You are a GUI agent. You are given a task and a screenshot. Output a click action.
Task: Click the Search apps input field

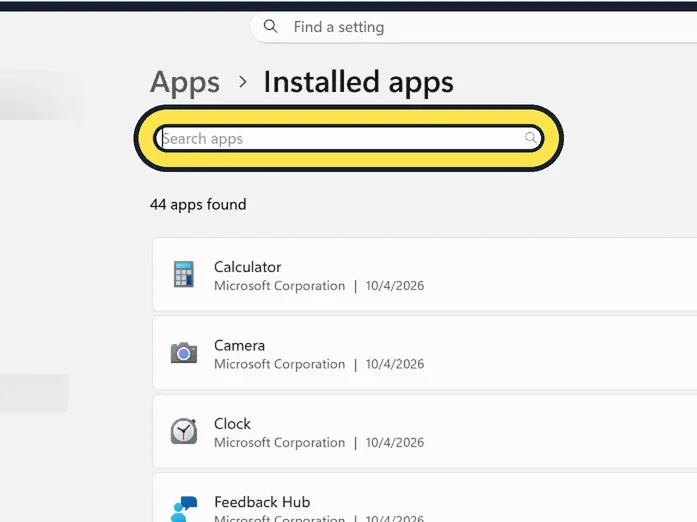[348, 138]
